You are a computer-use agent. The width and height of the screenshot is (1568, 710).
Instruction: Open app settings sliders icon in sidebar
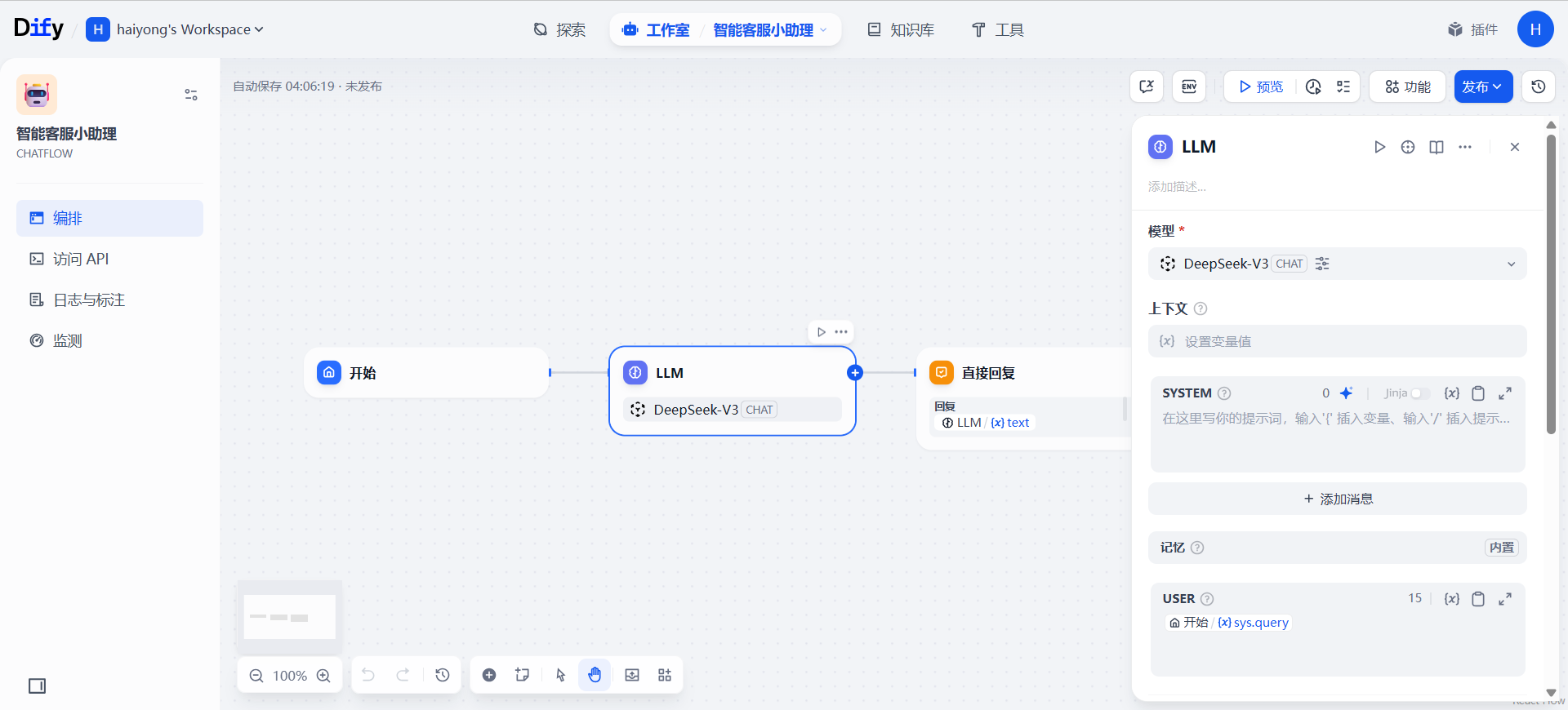click(x=191, y=95)
